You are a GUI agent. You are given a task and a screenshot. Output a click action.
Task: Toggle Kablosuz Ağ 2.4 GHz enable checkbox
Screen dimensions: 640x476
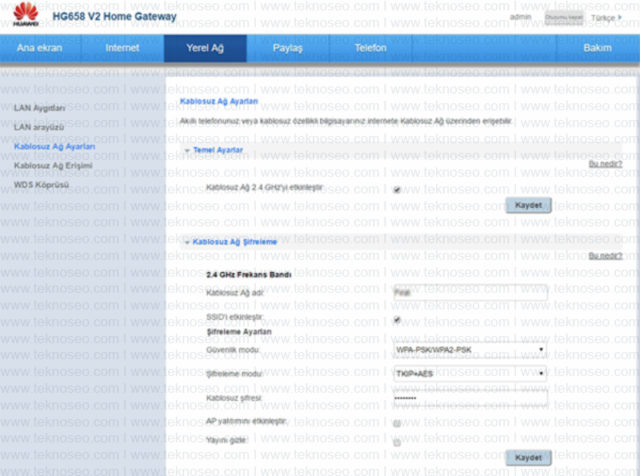click(x=397, y=189)
